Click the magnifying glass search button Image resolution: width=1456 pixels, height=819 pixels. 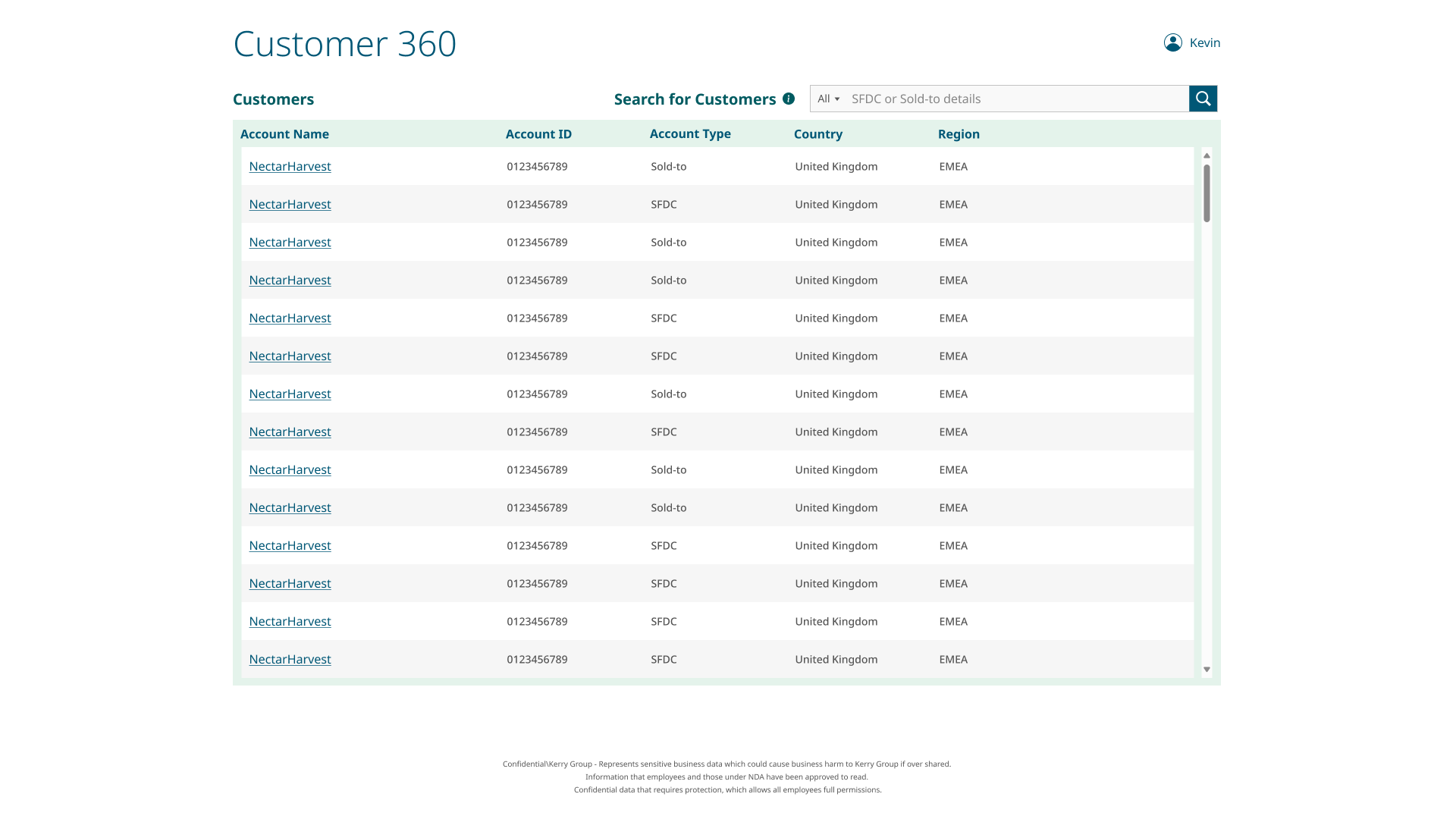[x=1203, y=99]
